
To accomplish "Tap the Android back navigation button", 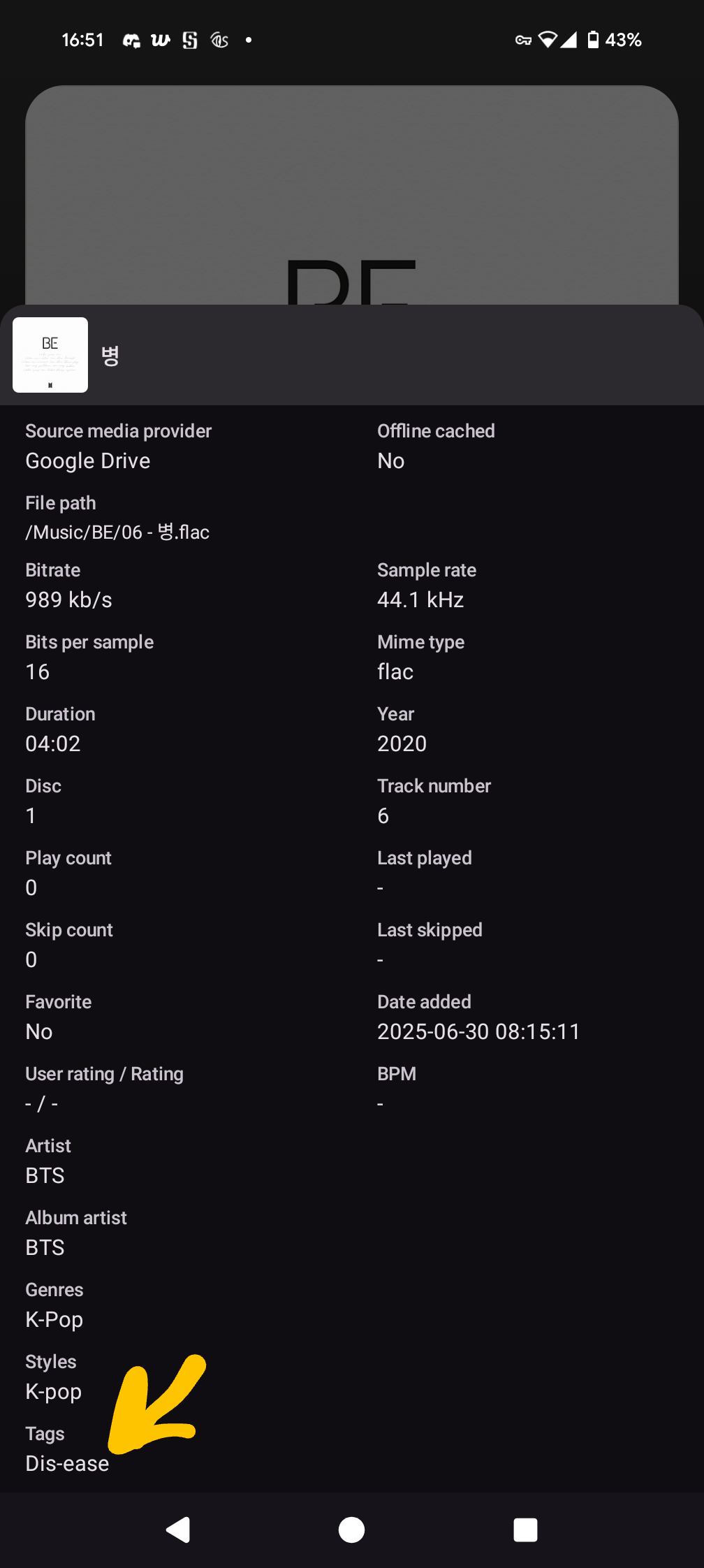I will [178, 1530].
